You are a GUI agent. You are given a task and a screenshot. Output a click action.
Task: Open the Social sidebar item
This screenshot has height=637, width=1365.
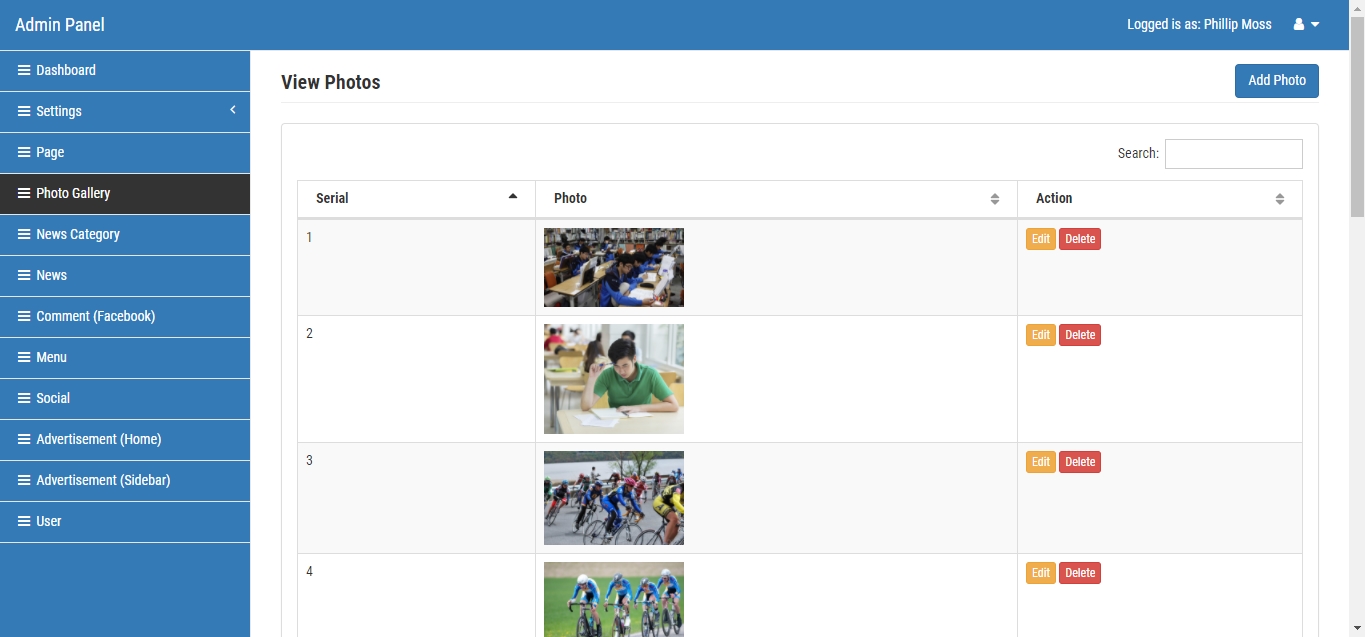(x=125, y=398)
